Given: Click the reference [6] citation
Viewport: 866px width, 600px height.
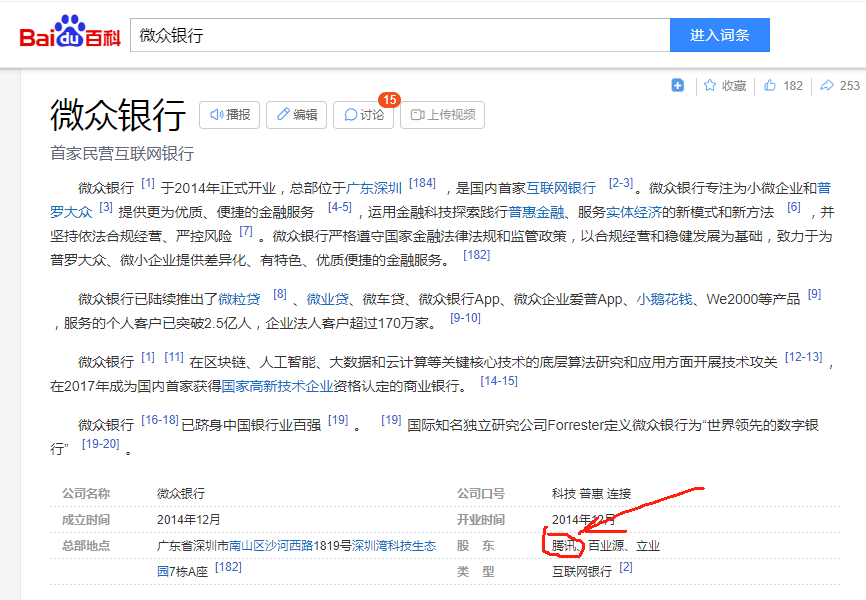Looking at the screenshot, I should tap(794, 207).
